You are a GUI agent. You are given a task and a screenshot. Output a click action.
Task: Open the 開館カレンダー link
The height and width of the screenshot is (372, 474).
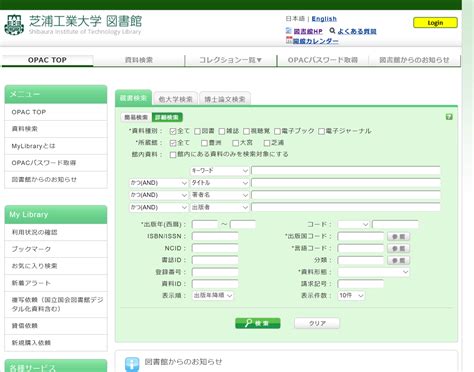[x=315, y=41]
